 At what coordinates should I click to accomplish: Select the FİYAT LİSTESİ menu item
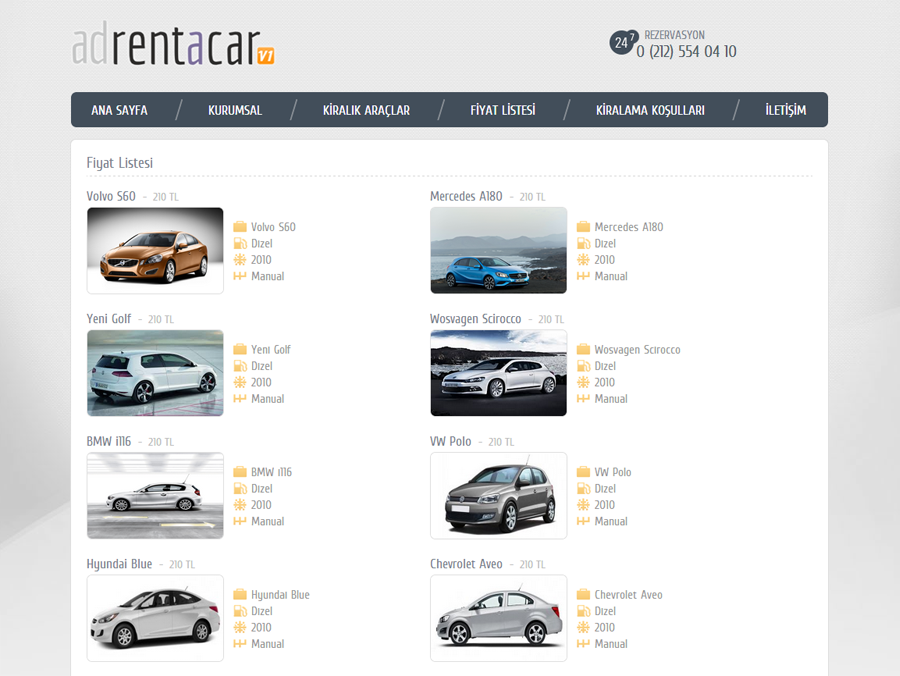pyautogui.click(x=503, y=110)
